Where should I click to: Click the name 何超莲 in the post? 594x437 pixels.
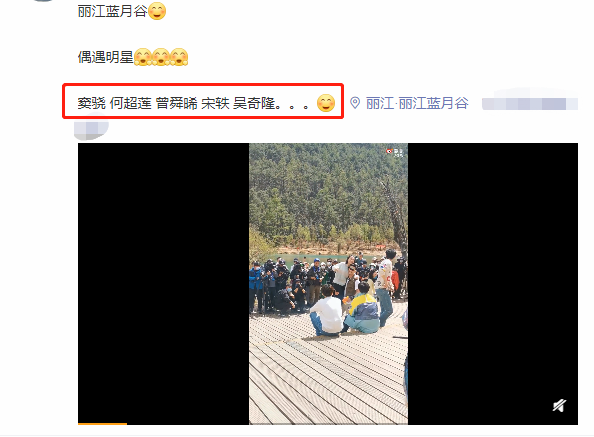click(131, 103)
